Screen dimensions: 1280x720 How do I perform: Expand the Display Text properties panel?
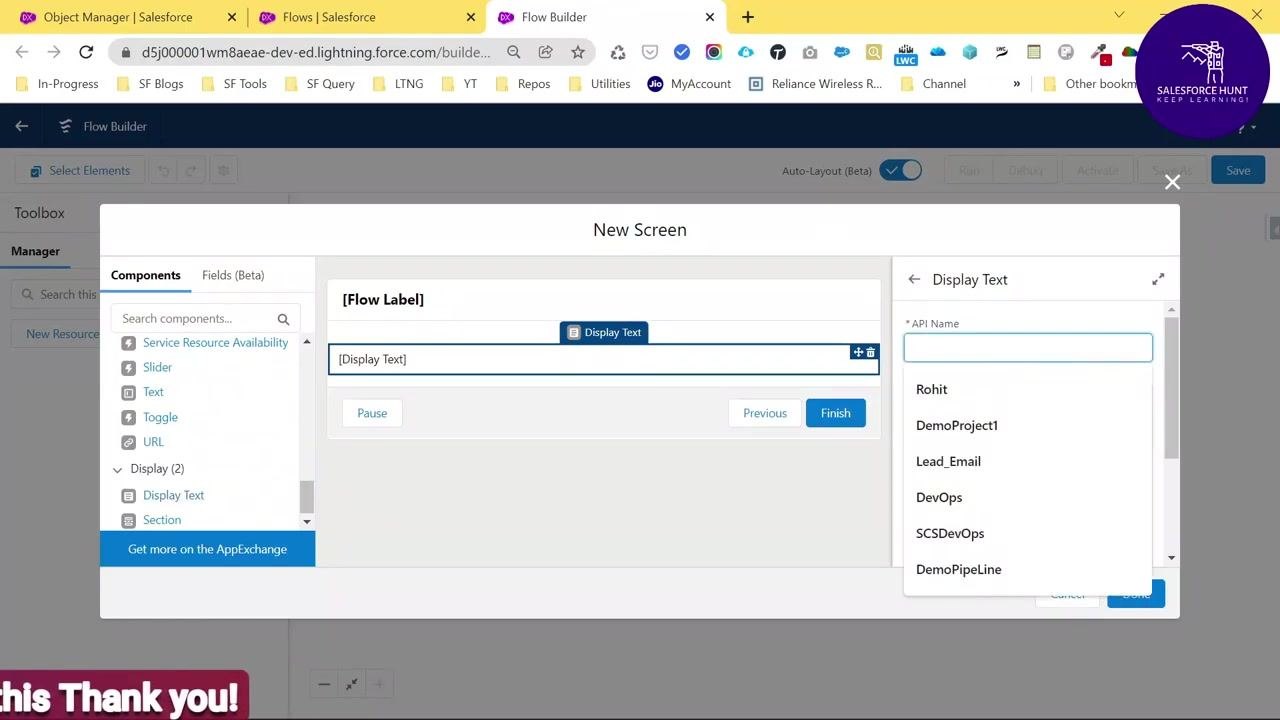point(1158,280)
